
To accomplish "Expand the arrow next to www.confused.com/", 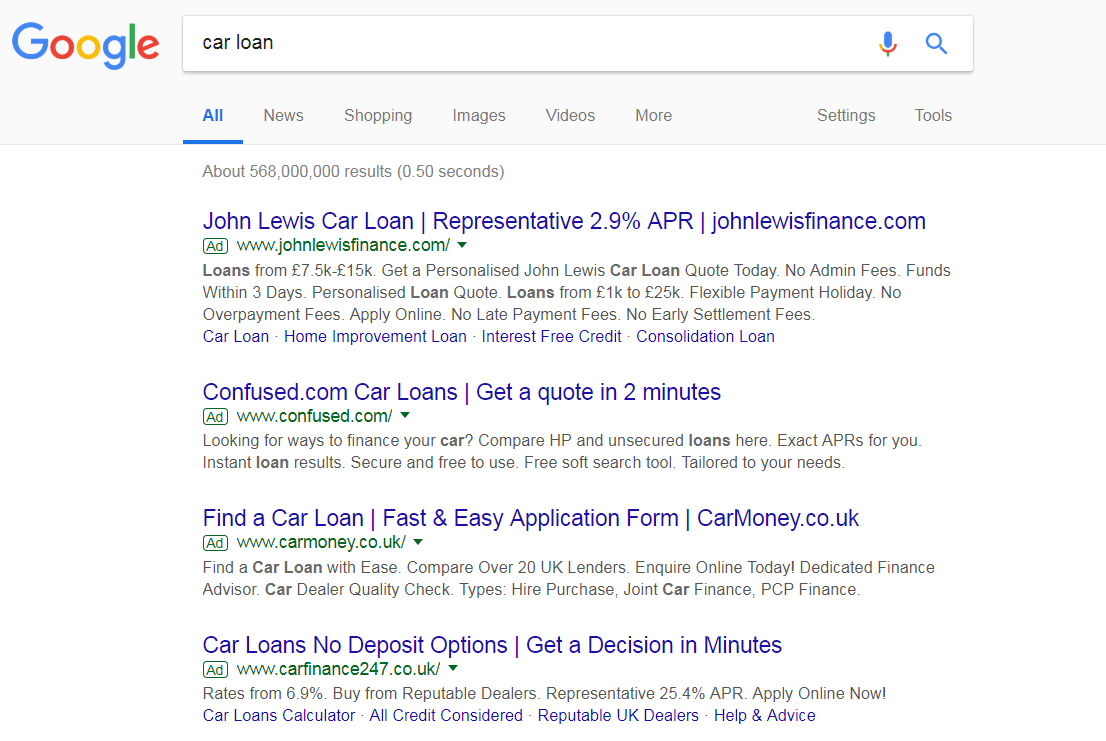I will 405,416.
